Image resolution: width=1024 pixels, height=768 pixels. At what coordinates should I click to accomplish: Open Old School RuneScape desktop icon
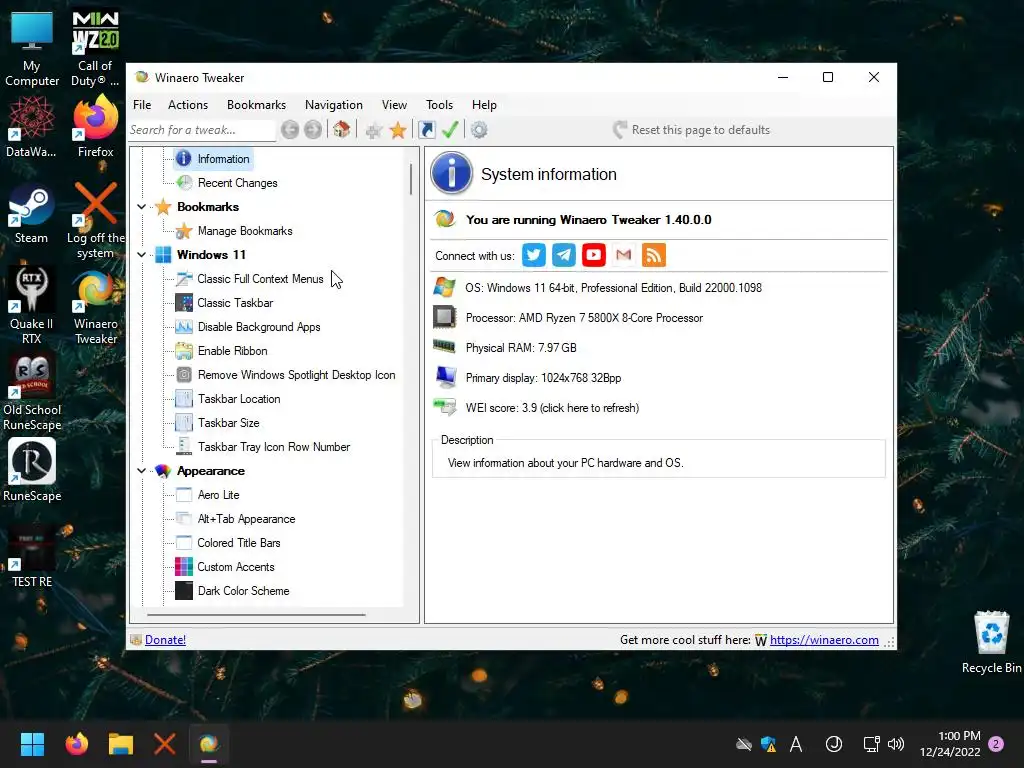[32, 392]
